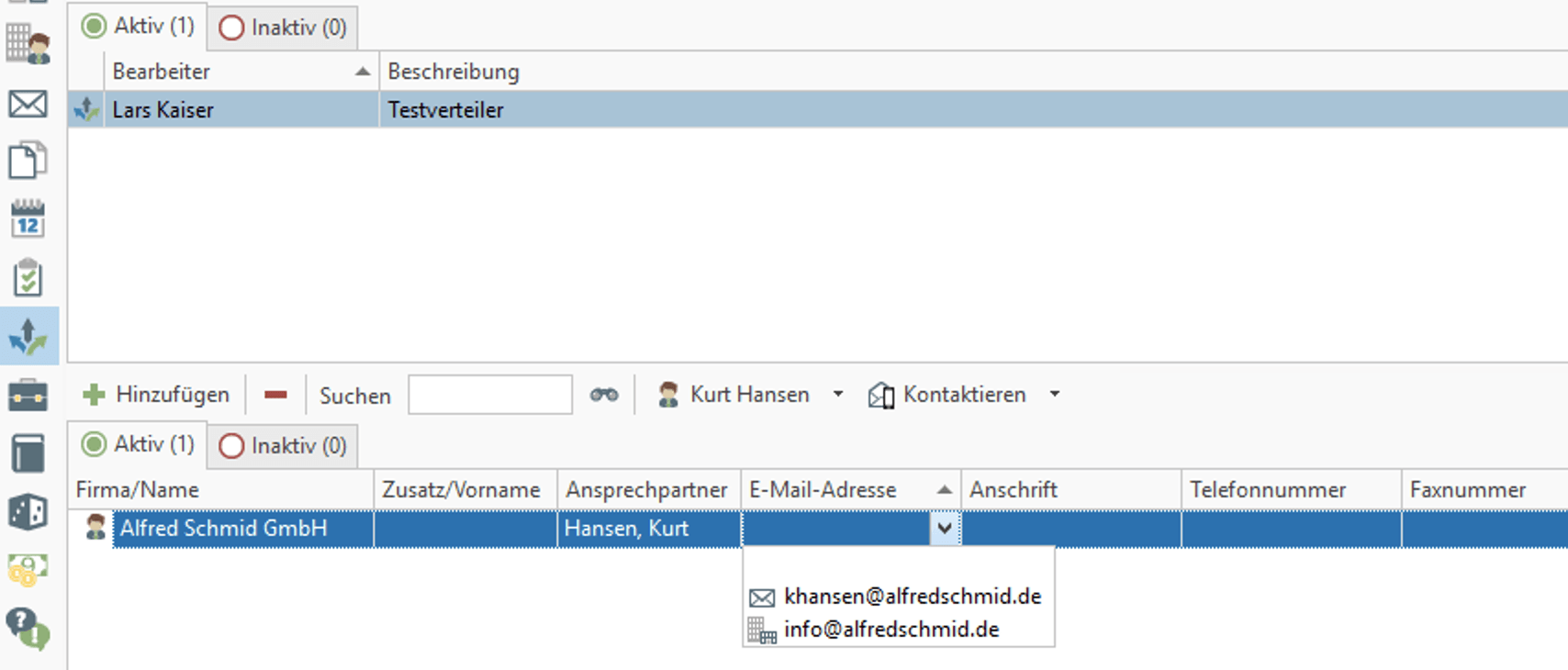Image resolution: width=1568 pixels, height=670 pixels.
Task: Open the money and coins sidebar icon
Action: click(28, 570)
